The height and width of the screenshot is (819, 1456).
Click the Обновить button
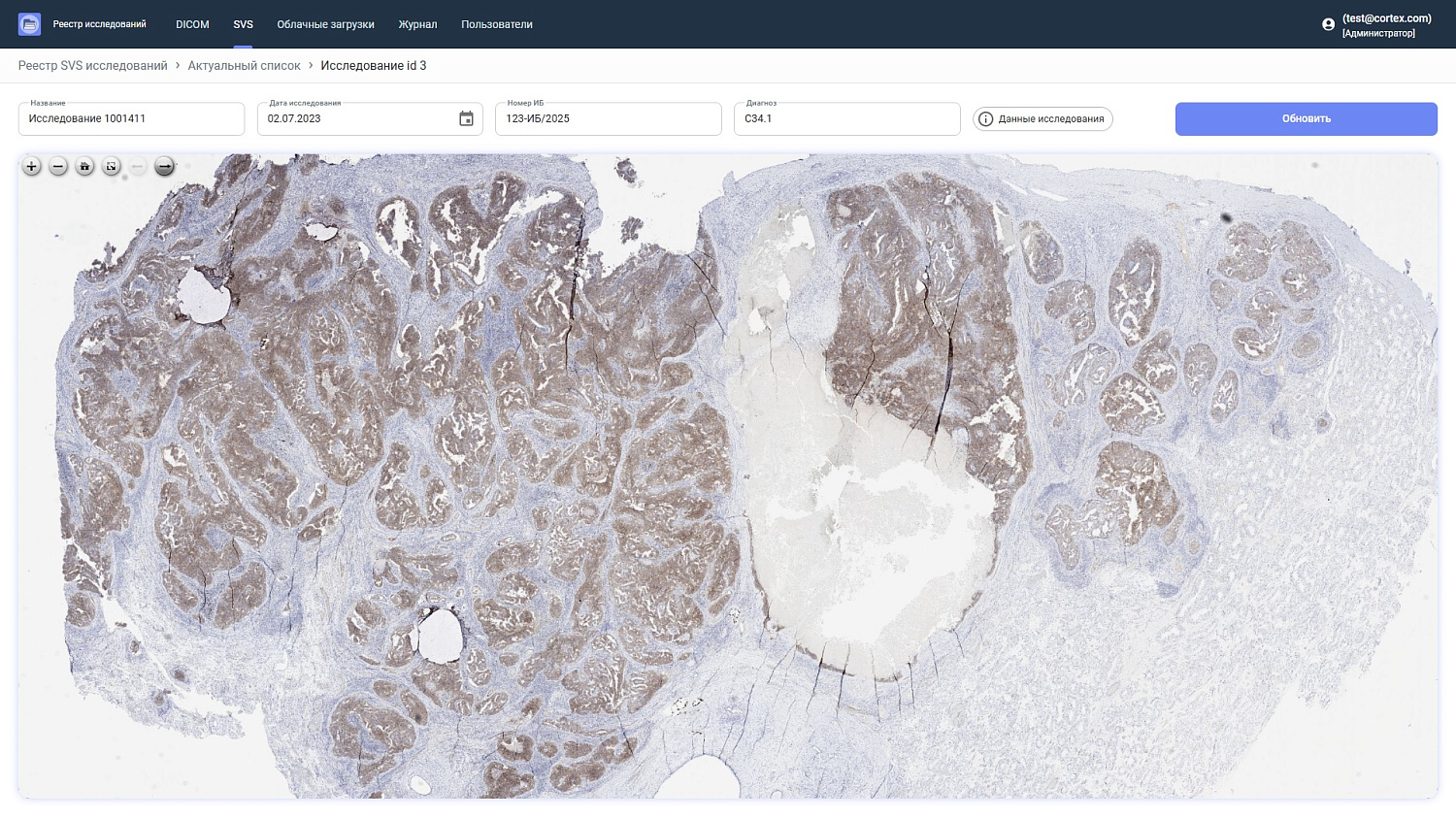1307,118
